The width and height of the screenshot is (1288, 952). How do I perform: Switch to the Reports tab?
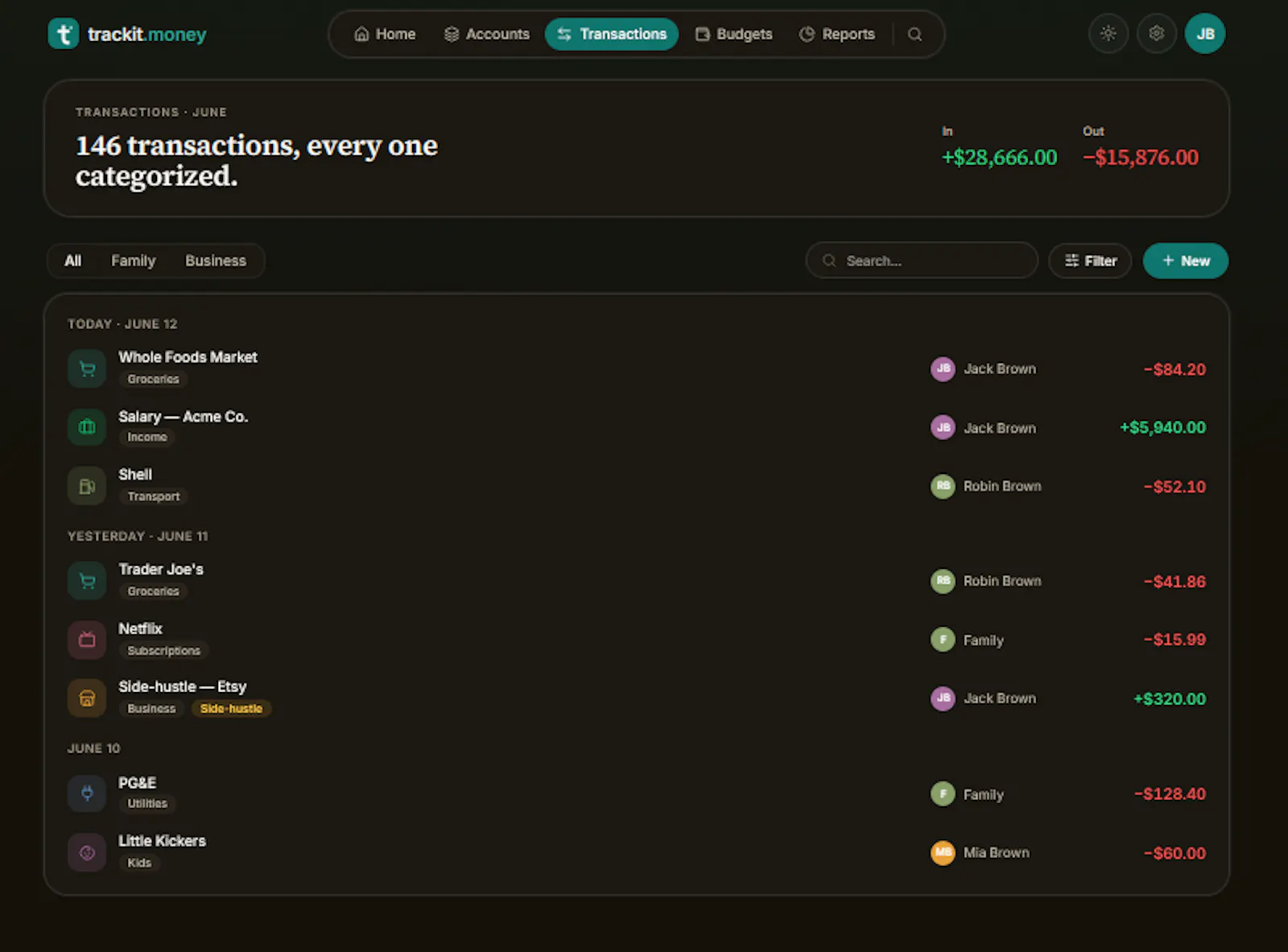pyautogui.click(x=836, y=34)
